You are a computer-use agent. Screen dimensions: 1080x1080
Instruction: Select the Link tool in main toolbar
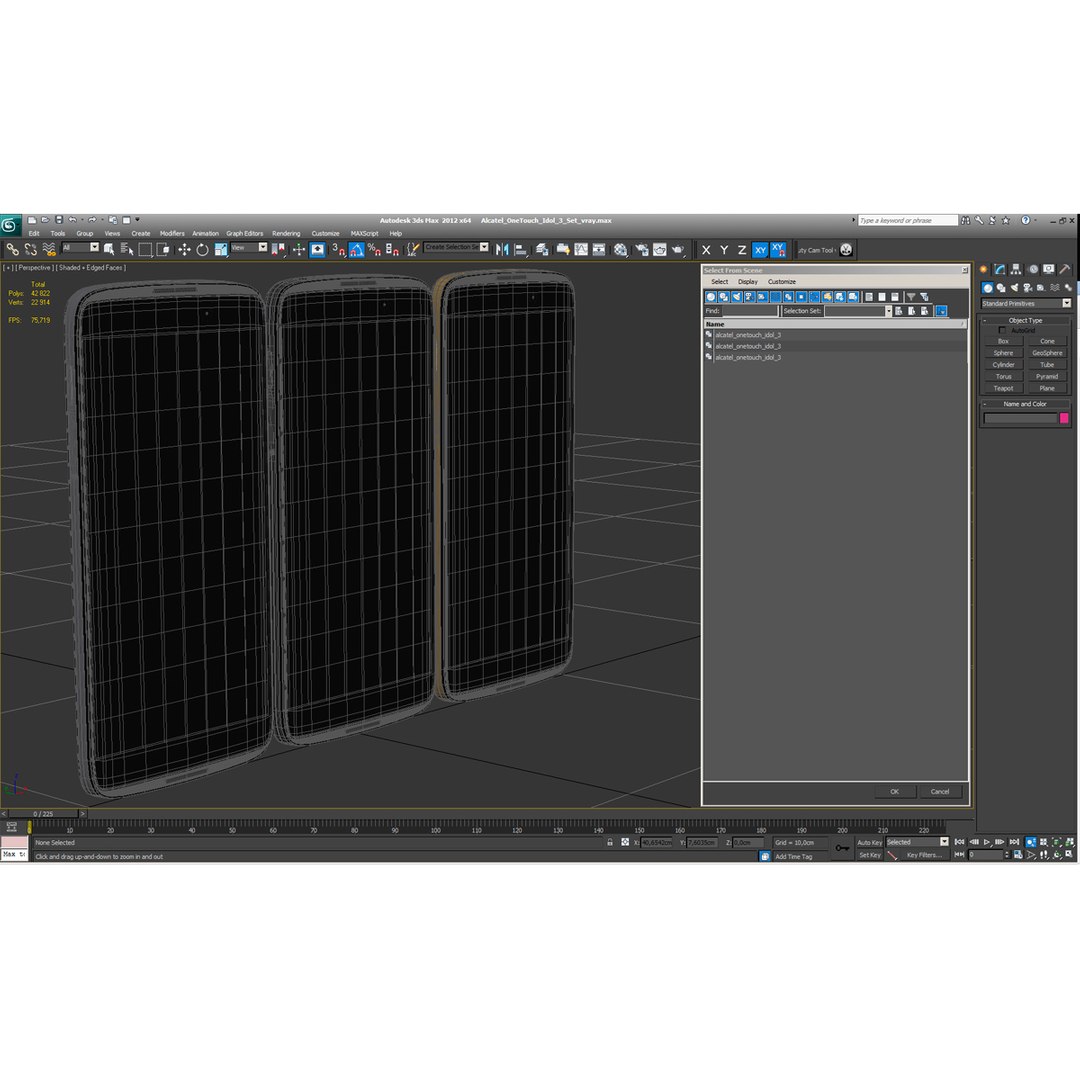pyautogui.click(x=12, y=249)
